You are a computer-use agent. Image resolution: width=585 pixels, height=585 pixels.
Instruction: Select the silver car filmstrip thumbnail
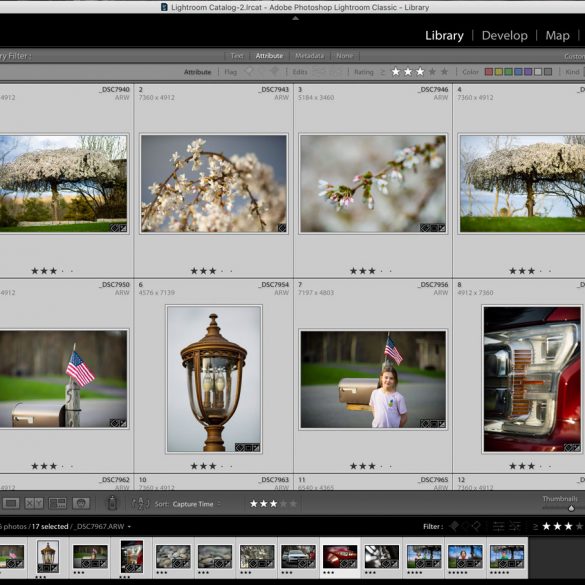tap(298, 557)
